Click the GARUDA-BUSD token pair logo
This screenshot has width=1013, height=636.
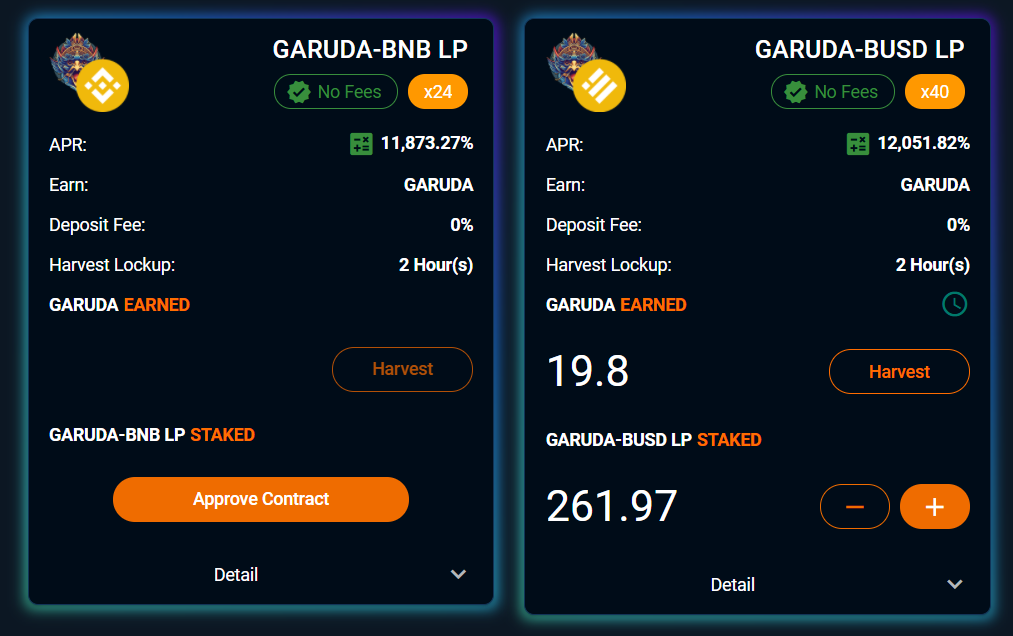click(586, 72)
